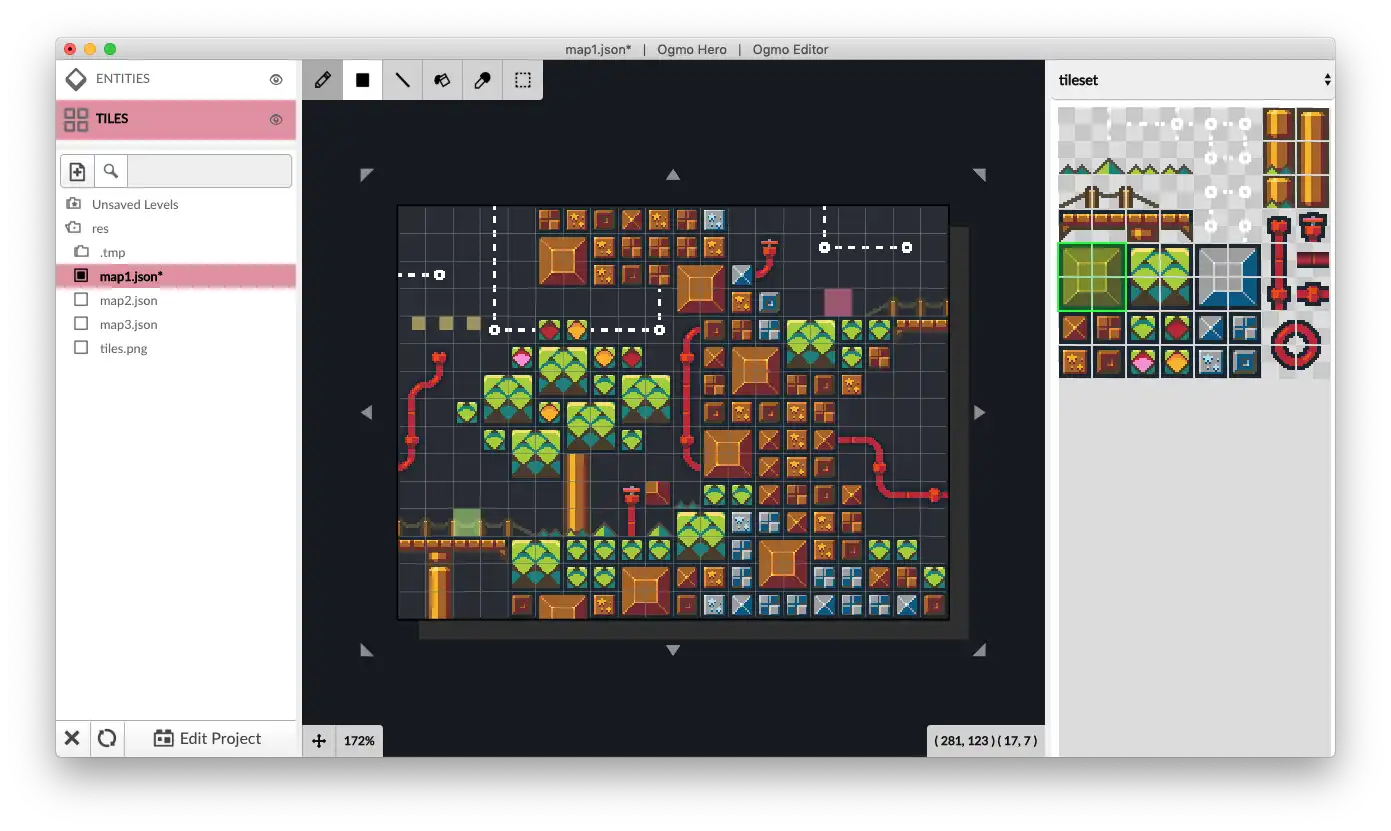Screen dimensions: 1391x831
Task: Pick the pink diamond leaf tile
Action: click(x=1144, y=361)
